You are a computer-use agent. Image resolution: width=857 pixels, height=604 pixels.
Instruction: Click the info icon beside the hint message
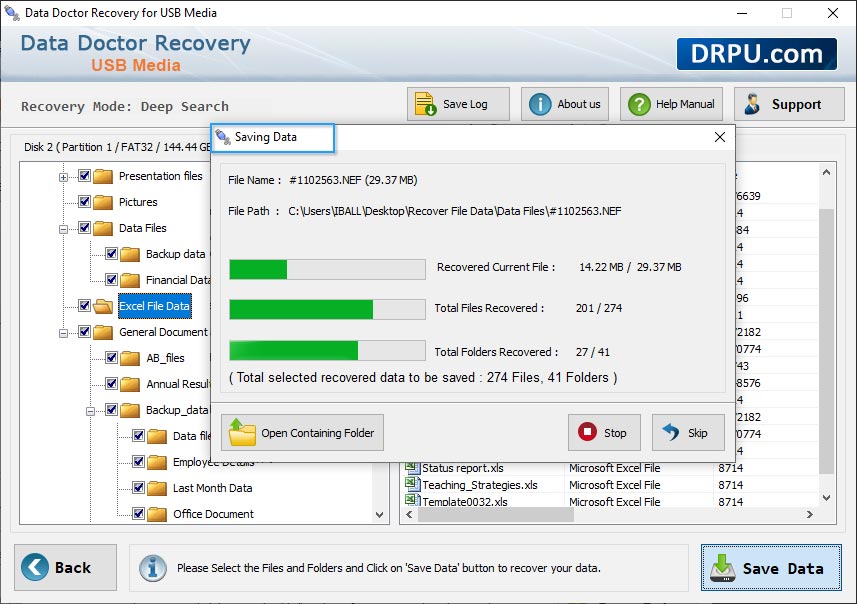[152, 568]
